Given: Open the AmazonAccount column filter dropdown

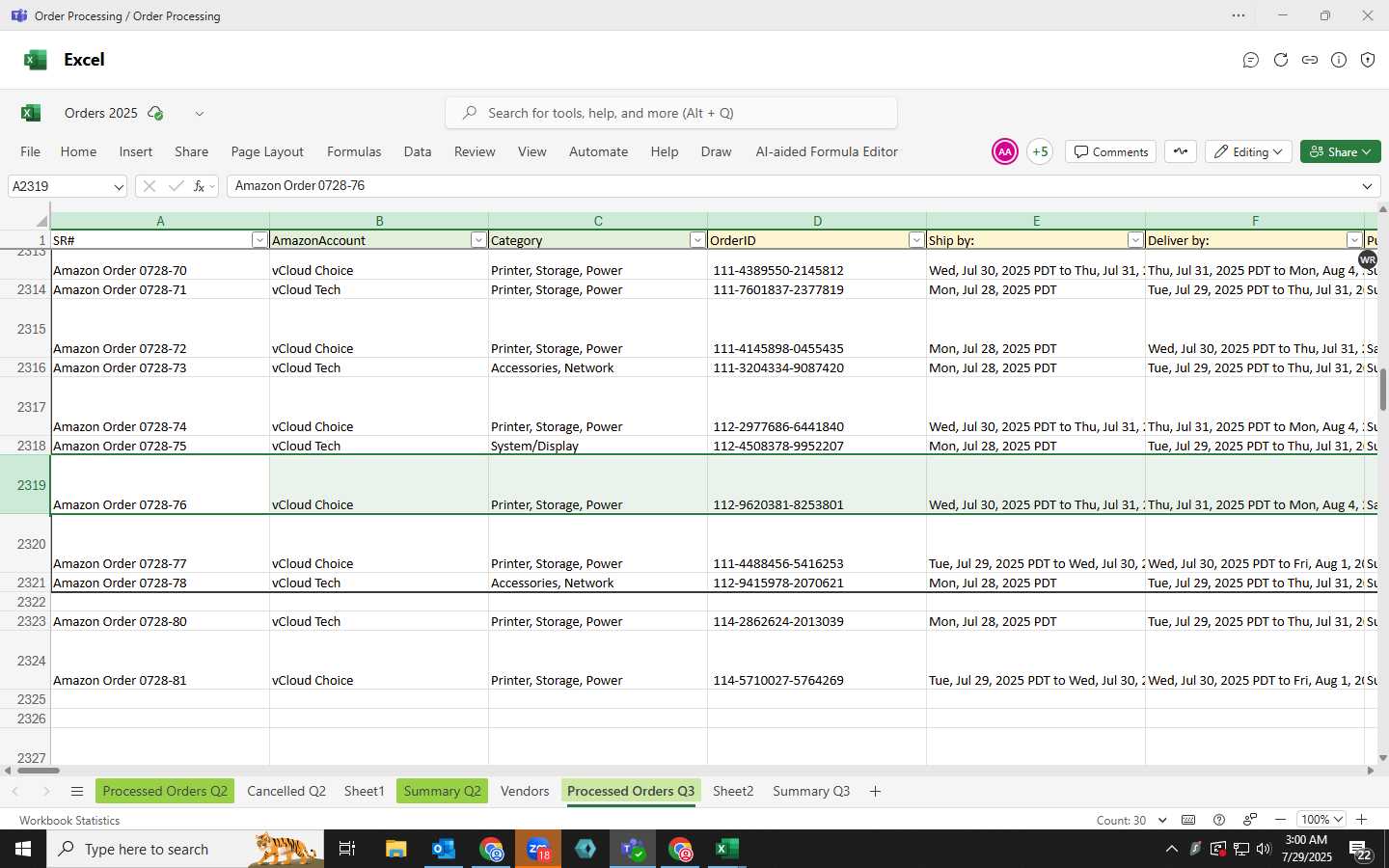Looking at the screenshot, I should click(478, 240).
